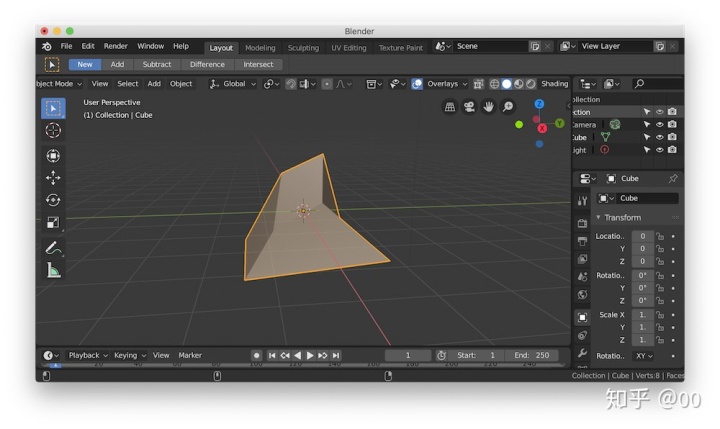Open the World properties tab icon
Viewport: 720px width, 429px height.
[x=582, y=294]
